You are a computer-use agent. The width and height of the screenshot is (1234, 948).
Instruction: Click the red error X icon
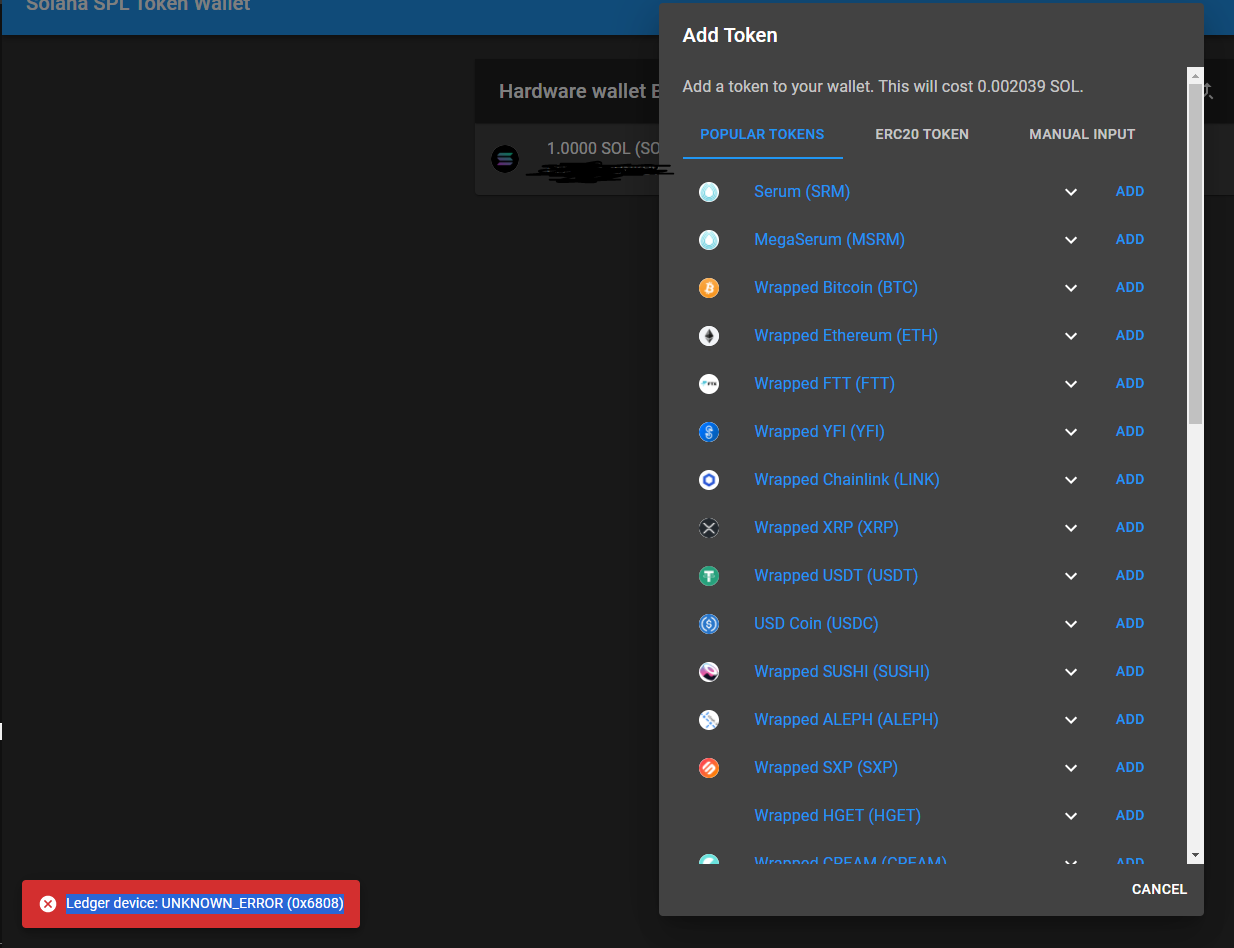click(48, 904)
